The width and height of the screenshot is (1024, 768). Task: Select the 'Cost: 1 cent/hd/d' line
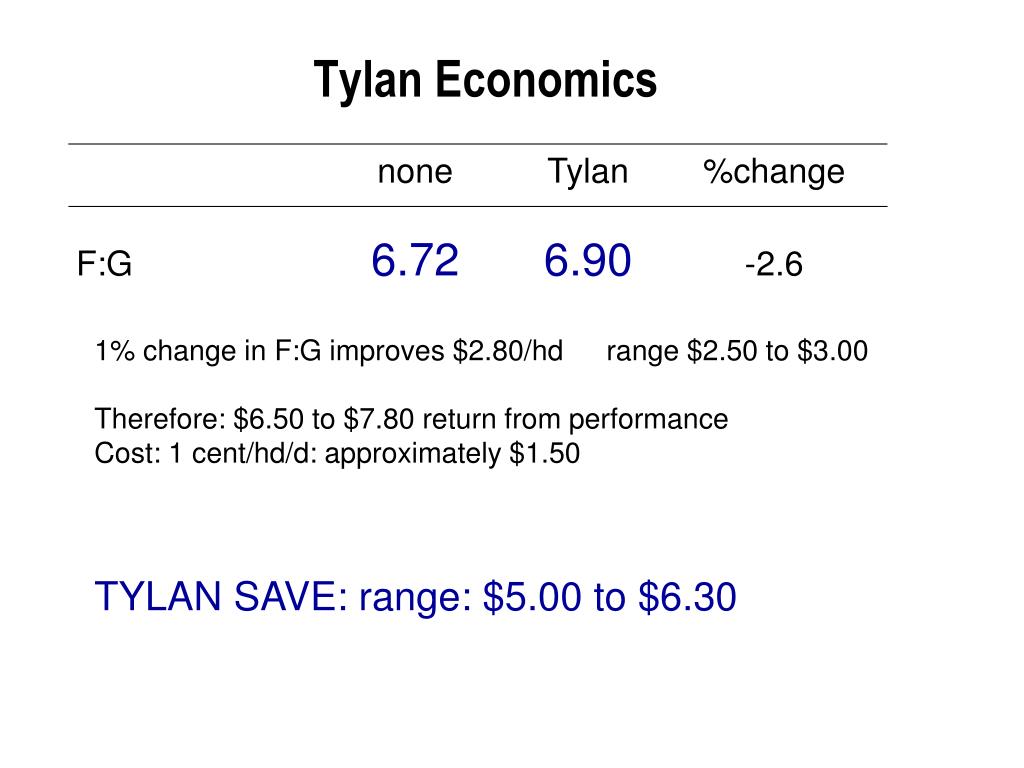click(206, 453)
